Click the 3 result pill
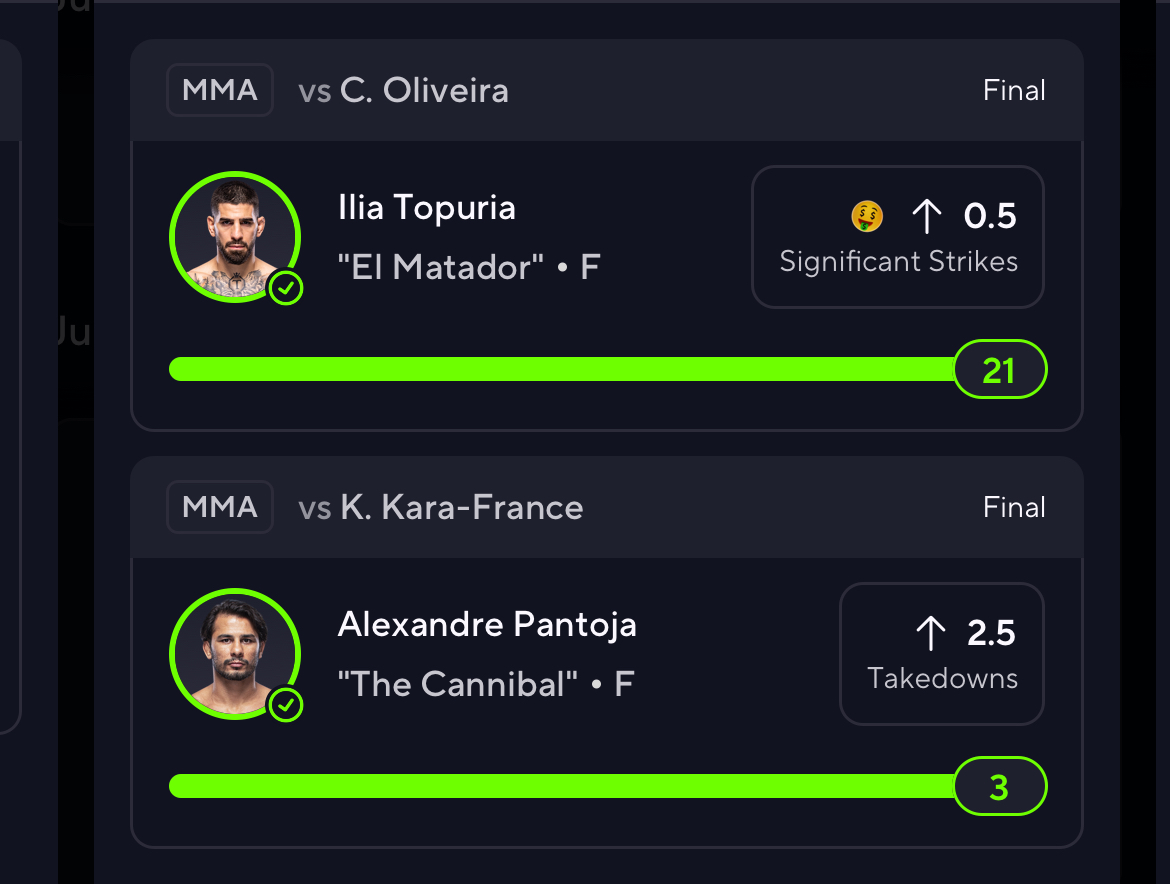 (1001, 786)
